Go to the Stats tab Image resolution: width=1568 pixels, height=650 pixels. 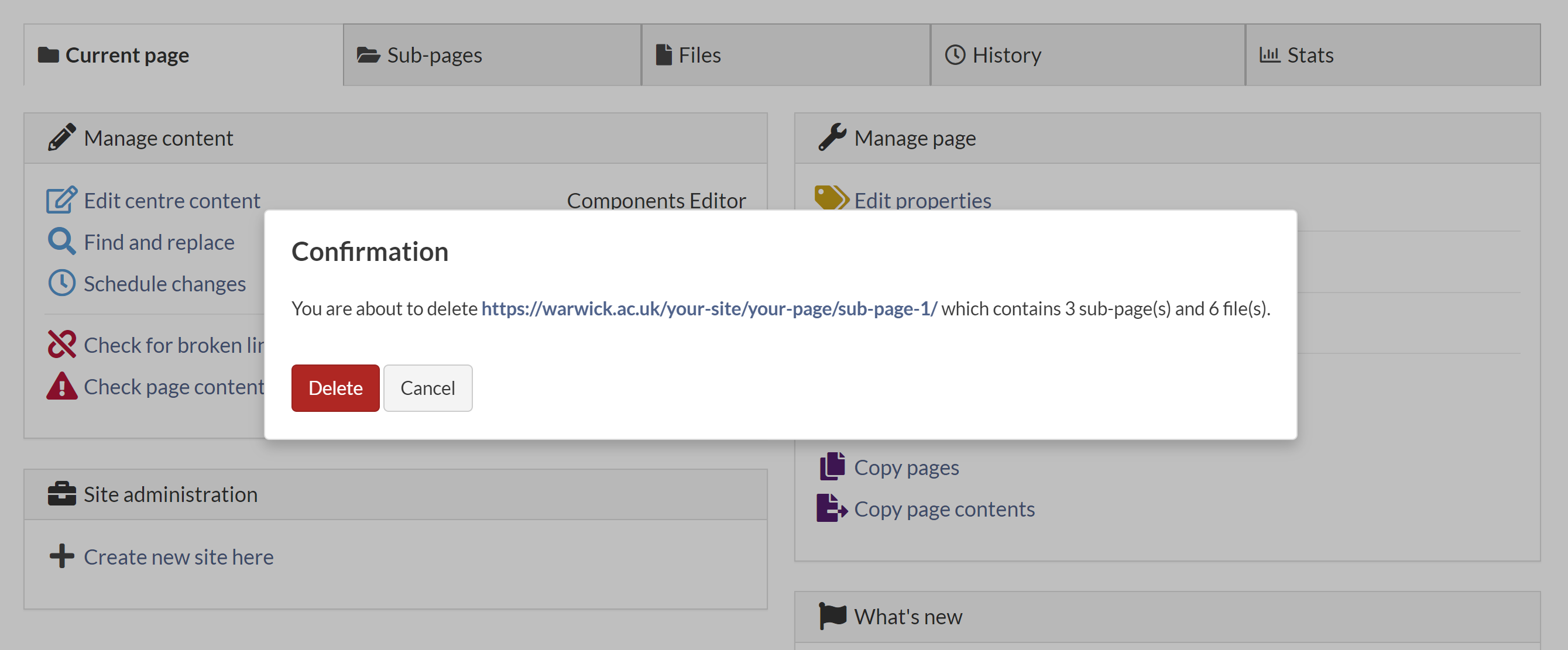[x=1309, y=56]
